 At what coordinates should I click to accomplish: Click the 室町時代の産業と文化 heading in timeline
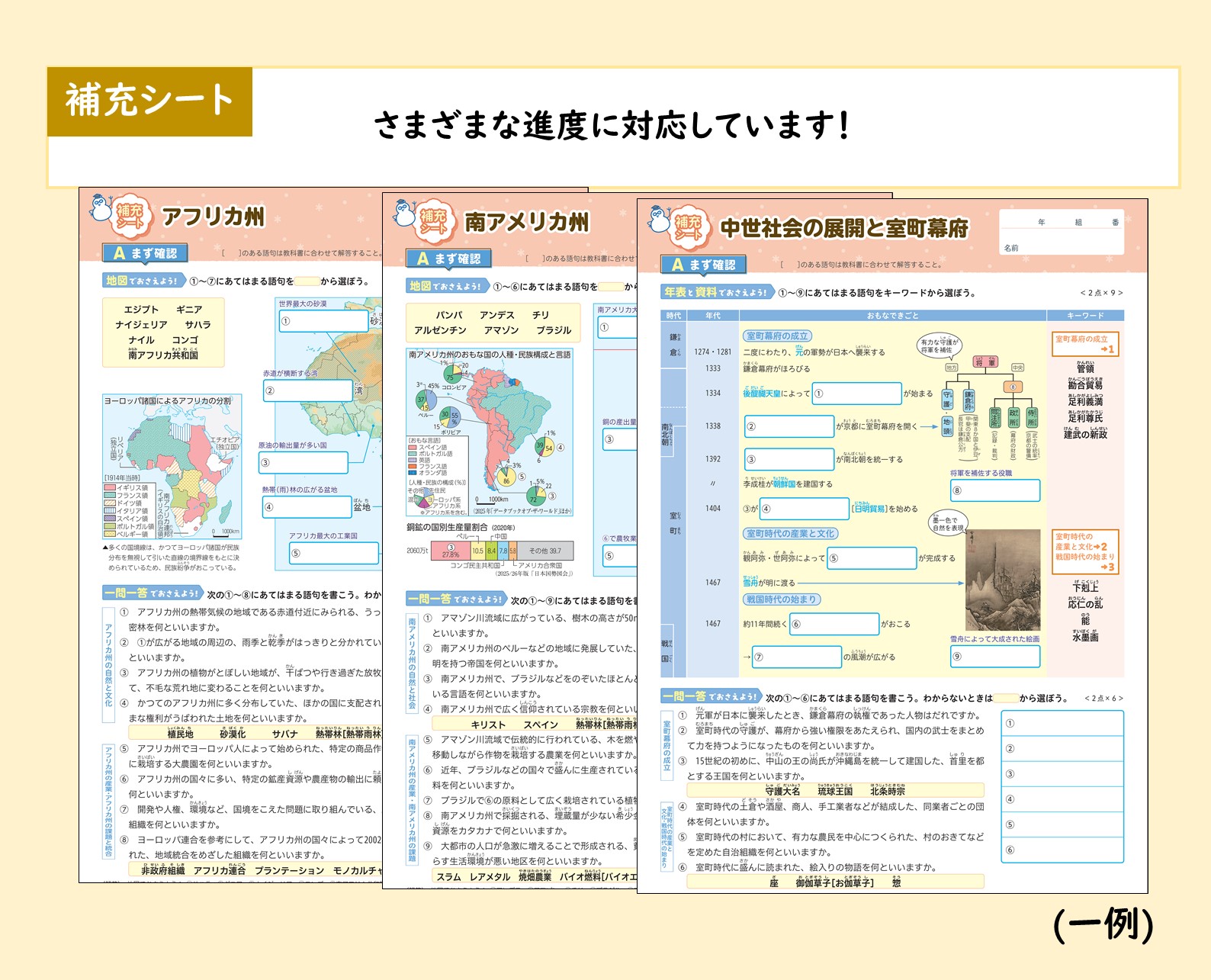pyautogui.click(x=790, y=534)
